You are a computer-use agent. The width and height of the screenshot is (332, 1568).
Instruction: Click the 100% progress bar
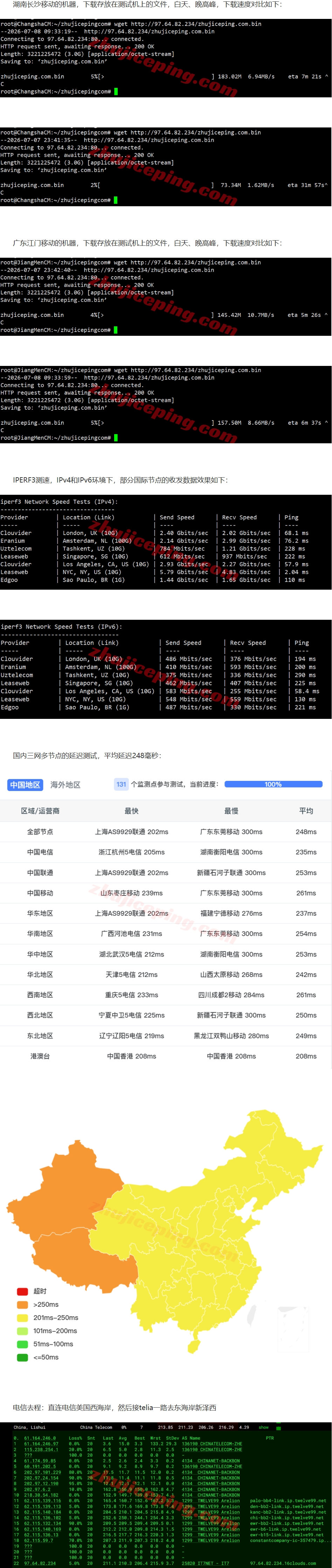pyautogui.click(x=273, y=784)
